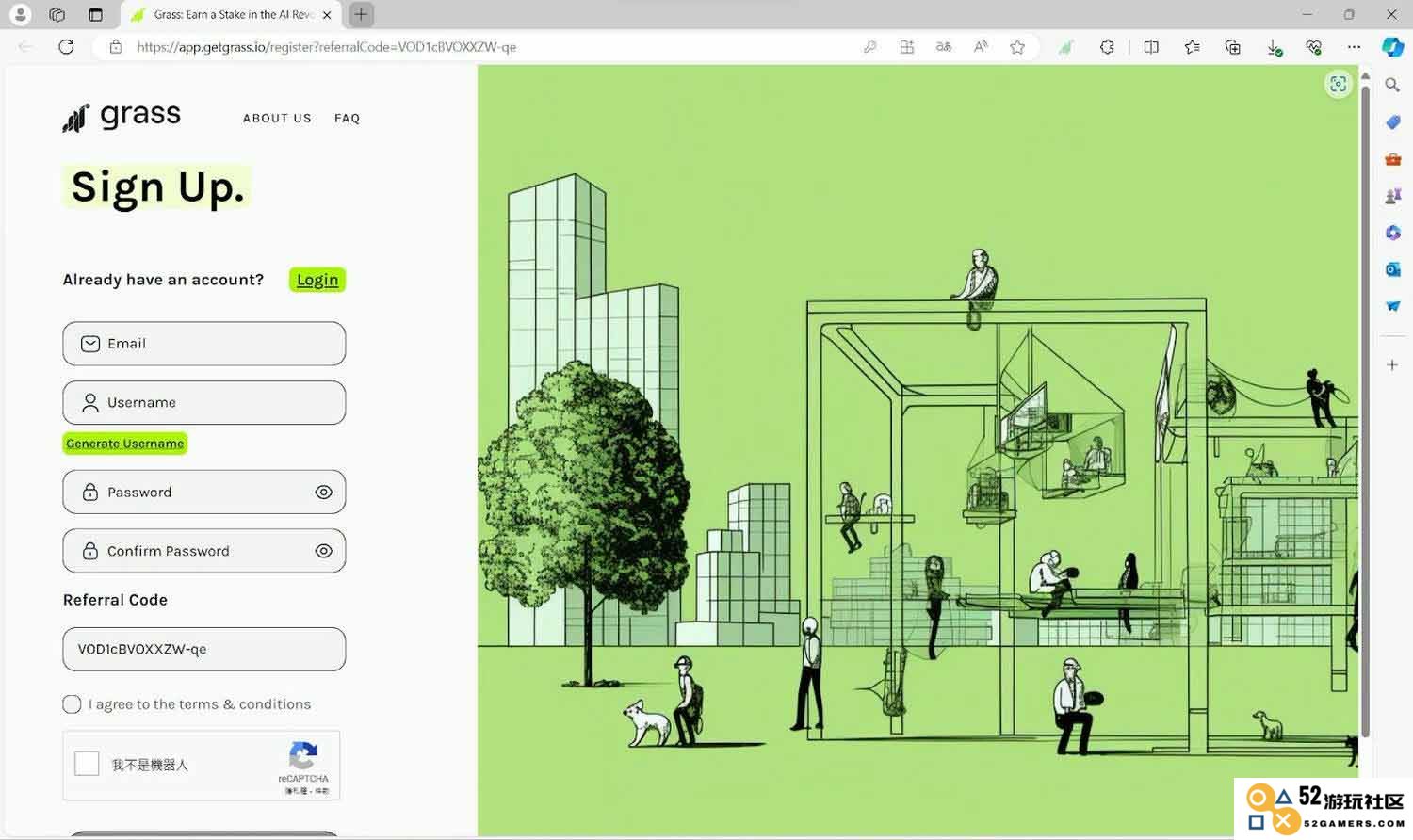The width and height of the screenshot is (1413, 840).
Task: Click the browser back arrow
Action: [x=25, y=46]
